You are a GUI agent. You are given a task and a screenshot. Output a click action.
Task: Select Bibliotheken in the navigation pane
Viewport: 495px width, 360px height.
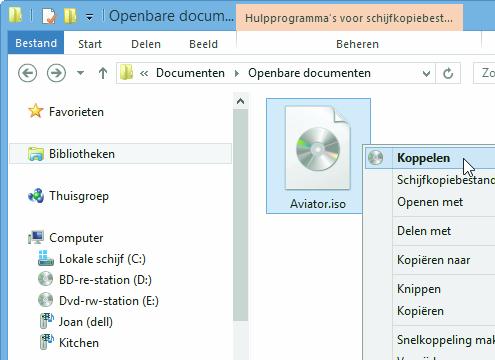click(x=120, y=154)
